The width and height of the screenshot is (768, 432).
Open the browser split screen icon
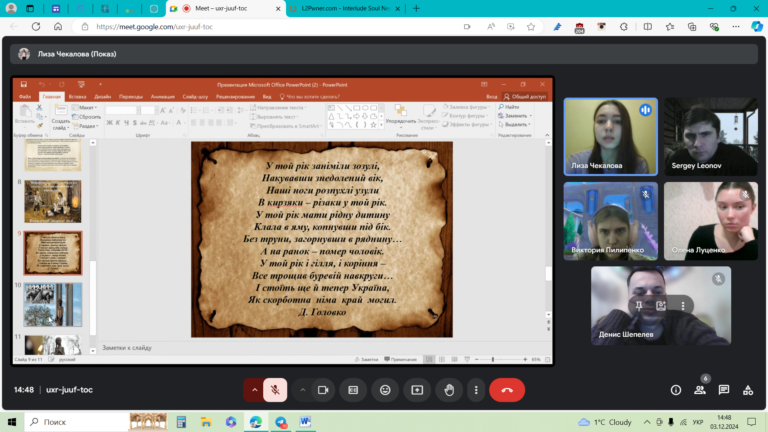pos(648,26)
